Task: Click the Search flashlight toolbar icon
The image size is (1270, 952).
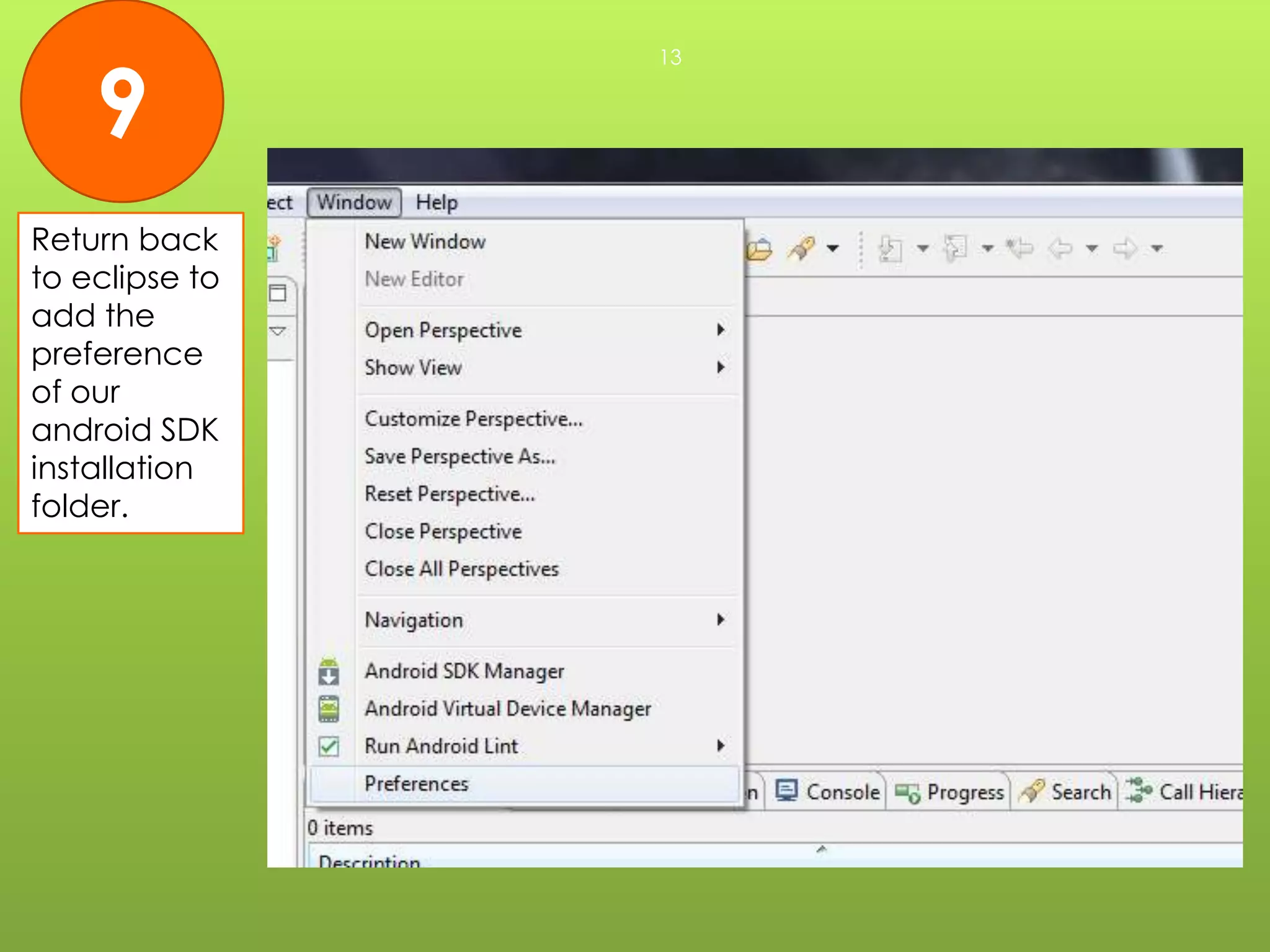Action: pyautogui.click(x=801, y=249)
